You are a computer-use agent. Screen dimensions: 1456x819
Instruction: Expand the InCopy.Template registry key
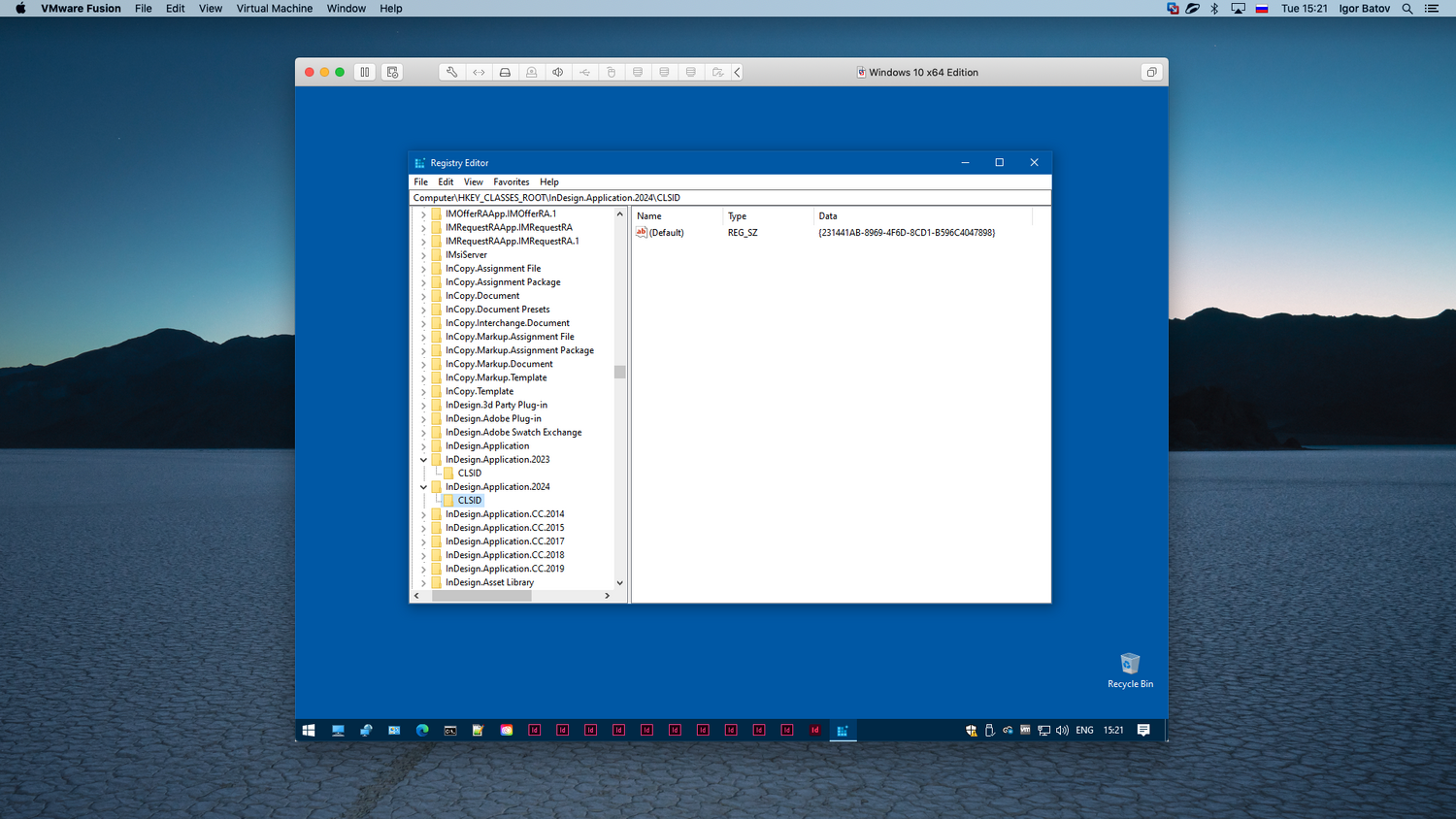click(423, 392)
